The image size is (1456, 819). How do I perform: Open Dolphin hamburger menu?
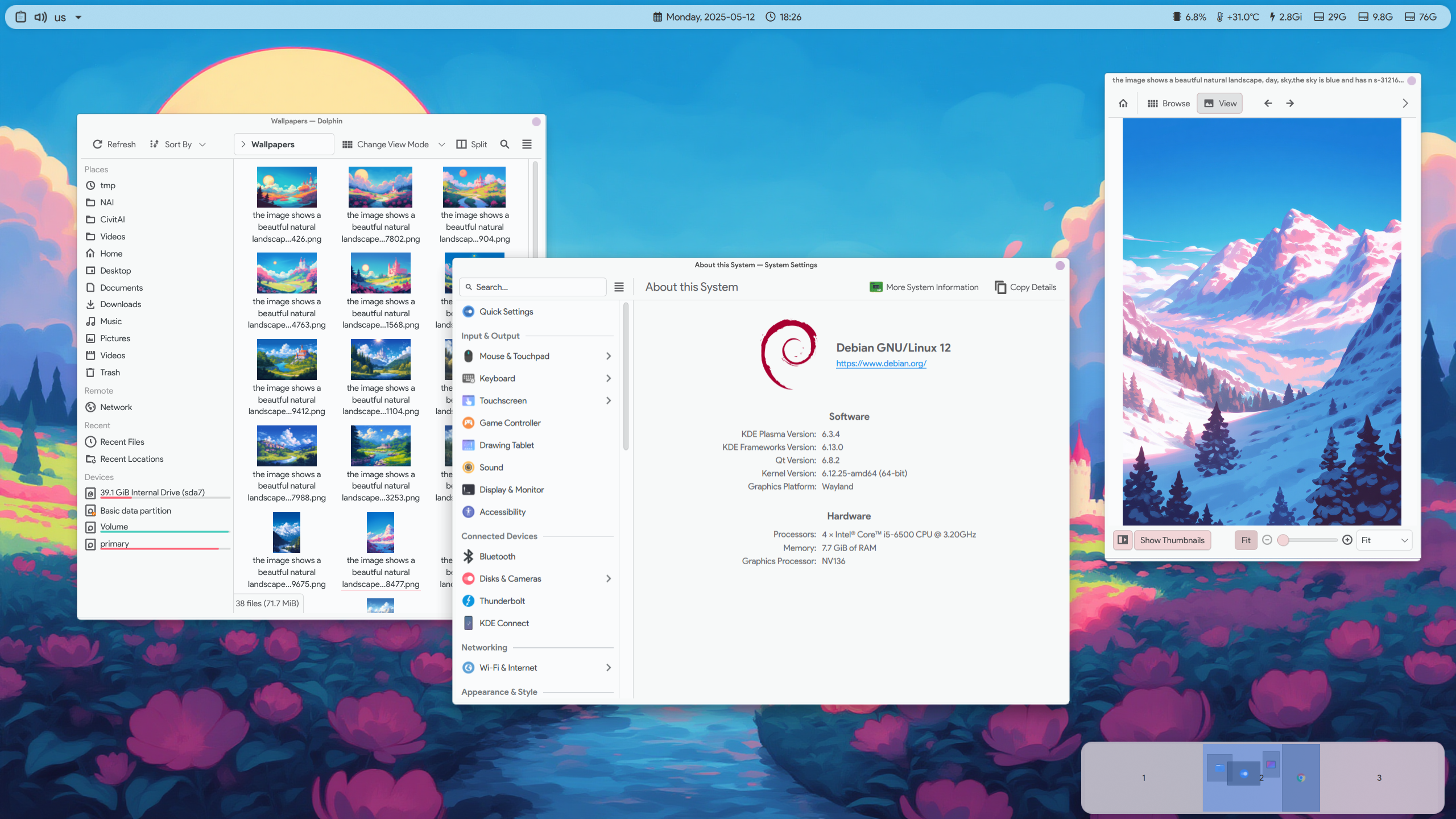point(527,144)
